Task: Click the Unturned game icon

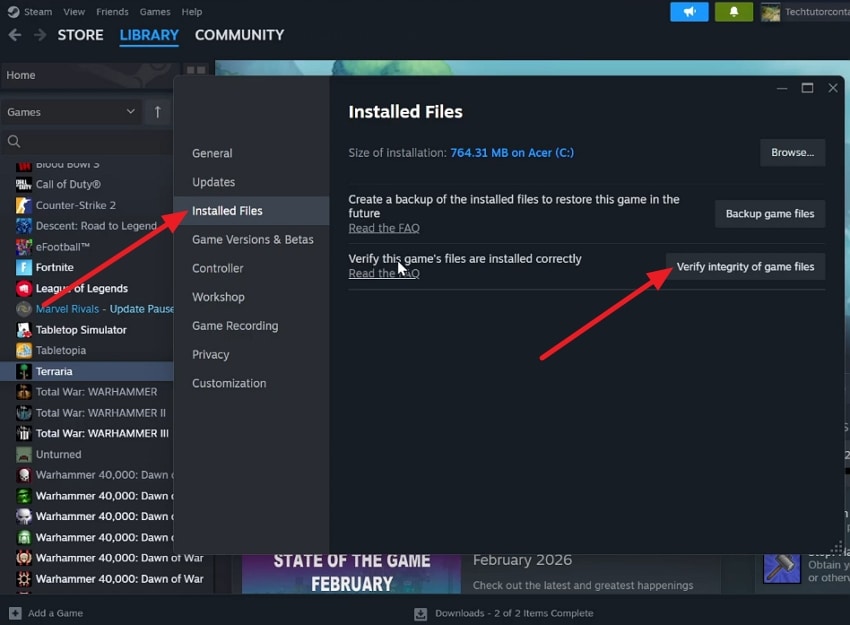Action: click(23, 454)
